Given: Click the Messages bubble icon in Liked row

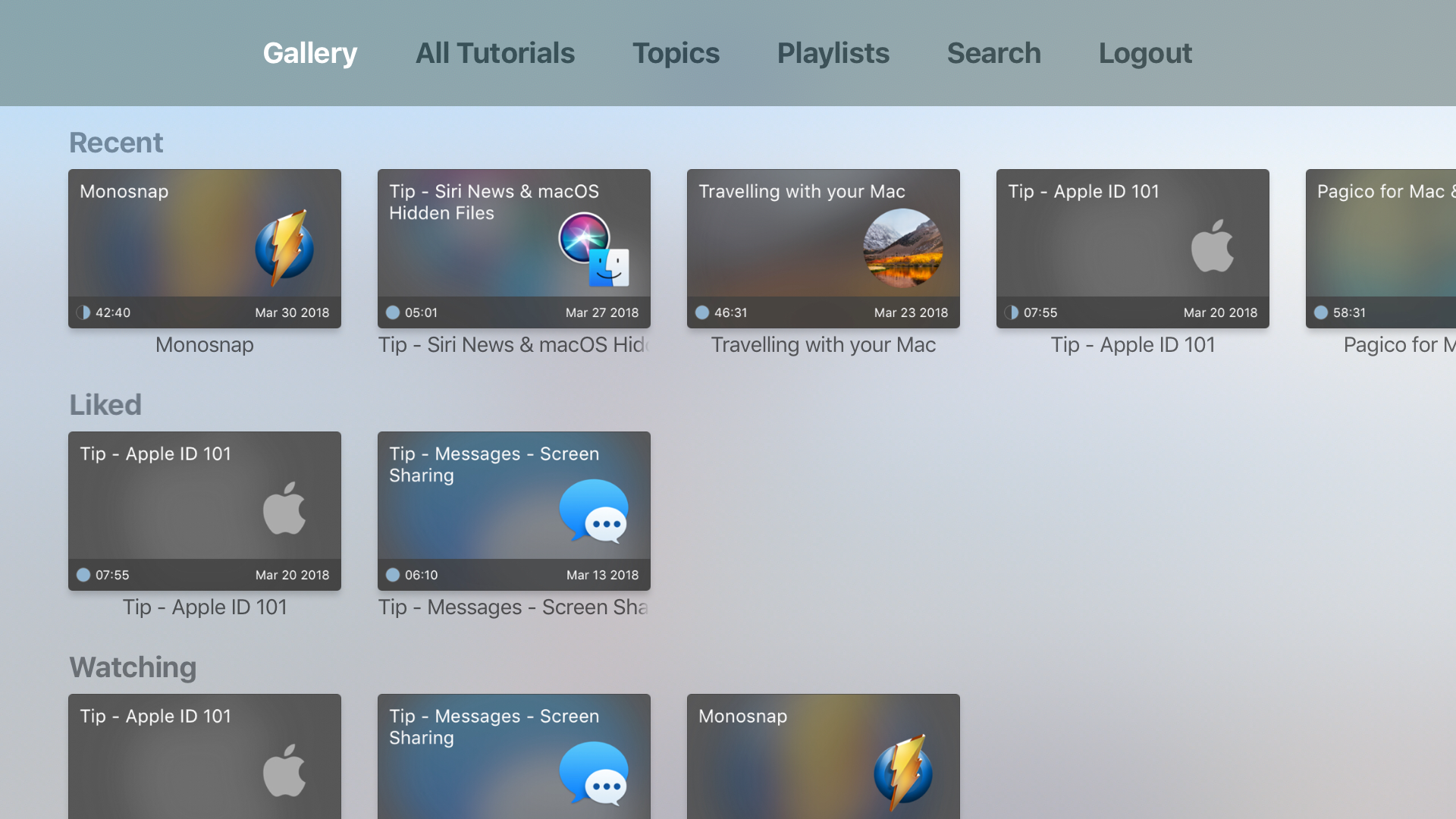Looking at the screenshot, I should (594, 510).
